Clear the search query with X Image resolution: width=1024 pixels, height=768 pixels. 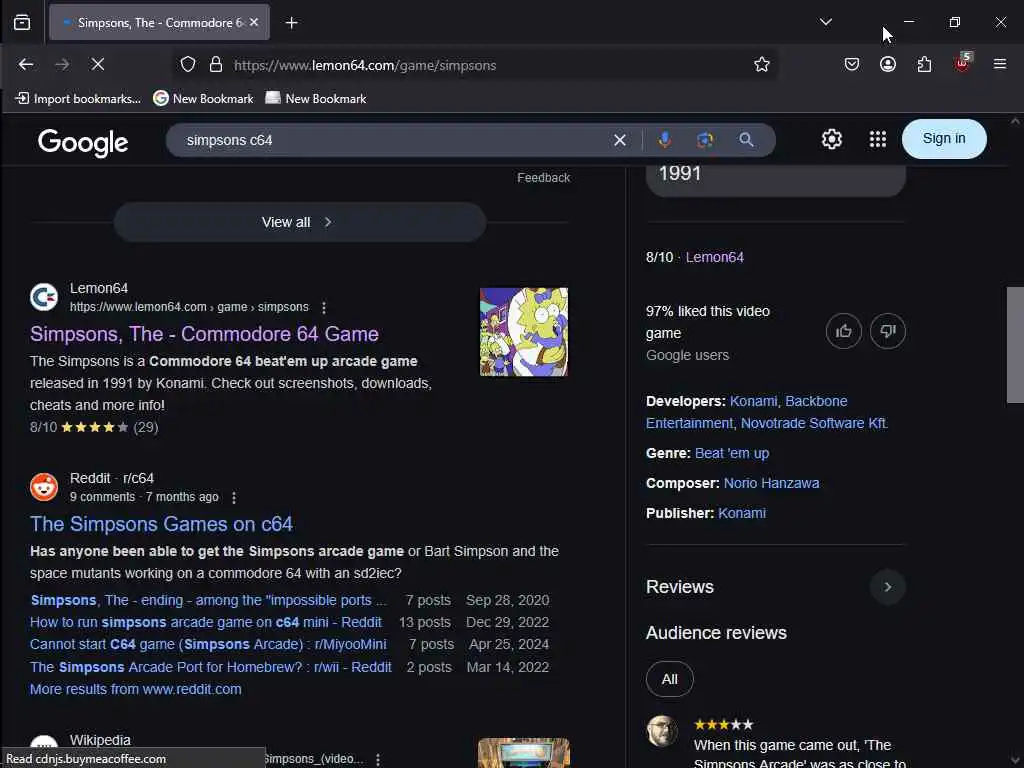[x=620, y=140]
